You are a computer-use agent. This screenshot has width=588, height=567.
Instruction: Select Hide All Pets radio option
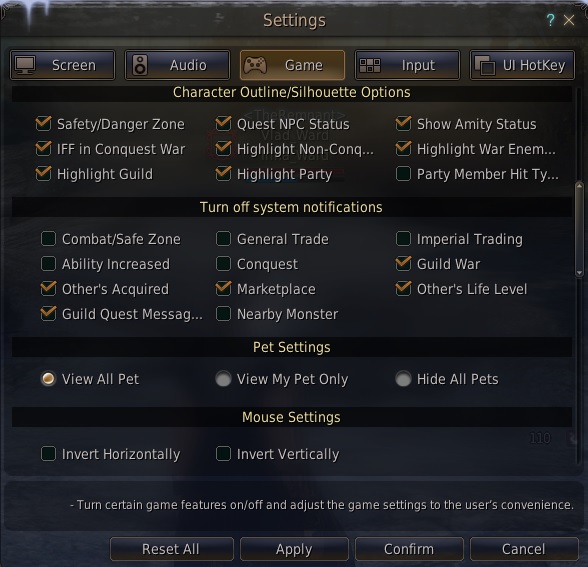[x=404, y=379]
